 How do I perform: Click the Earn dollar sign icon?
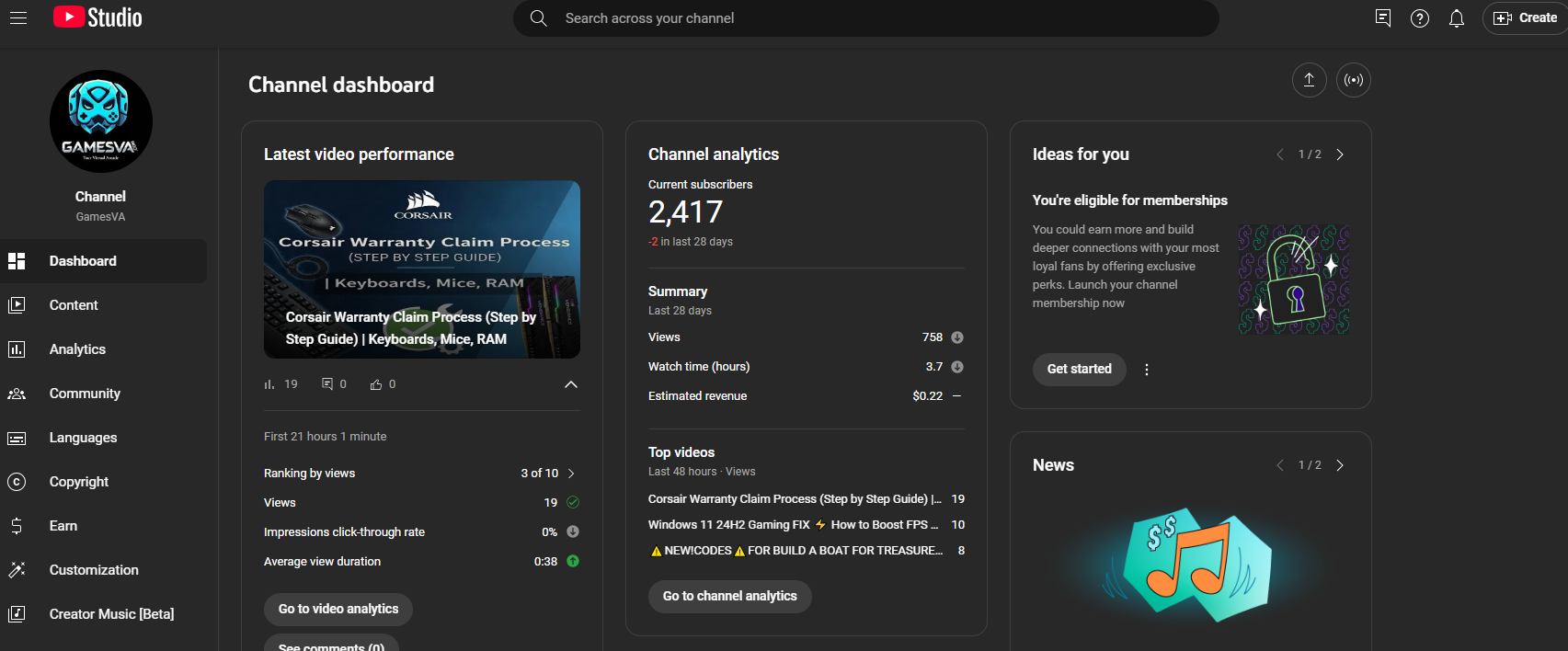coord(17,526)
